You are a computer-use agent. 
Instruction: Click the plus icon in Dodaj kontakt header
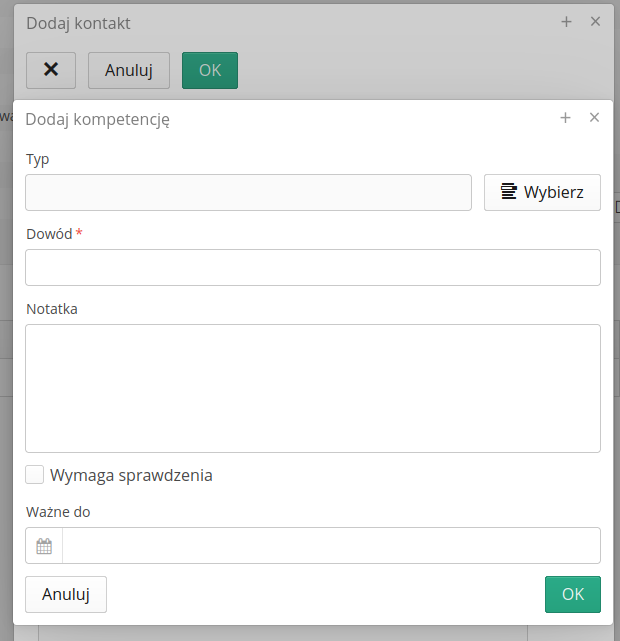[x=566, y=21]
